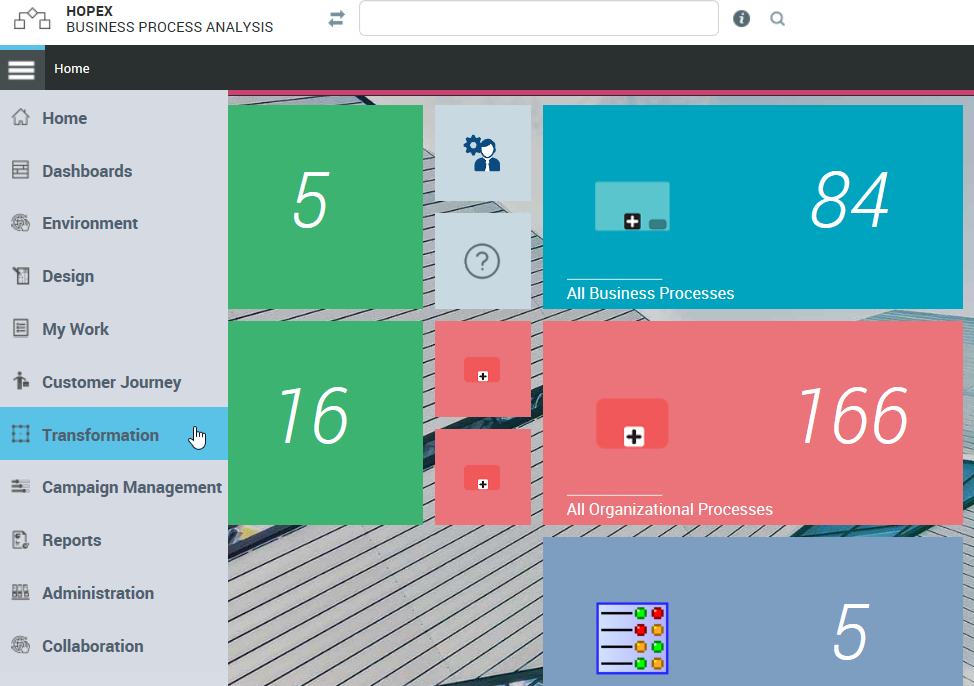Screen dimensions: 974x686
Task: Click the upper small red process tile
Action: 482,369
